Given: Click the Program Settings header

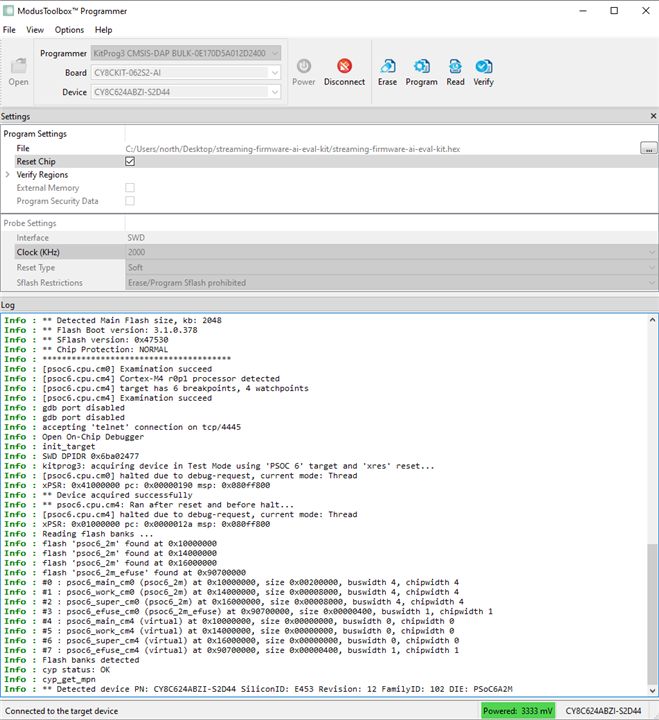Looking at the screenshot, I should click(x=35, y=134).
